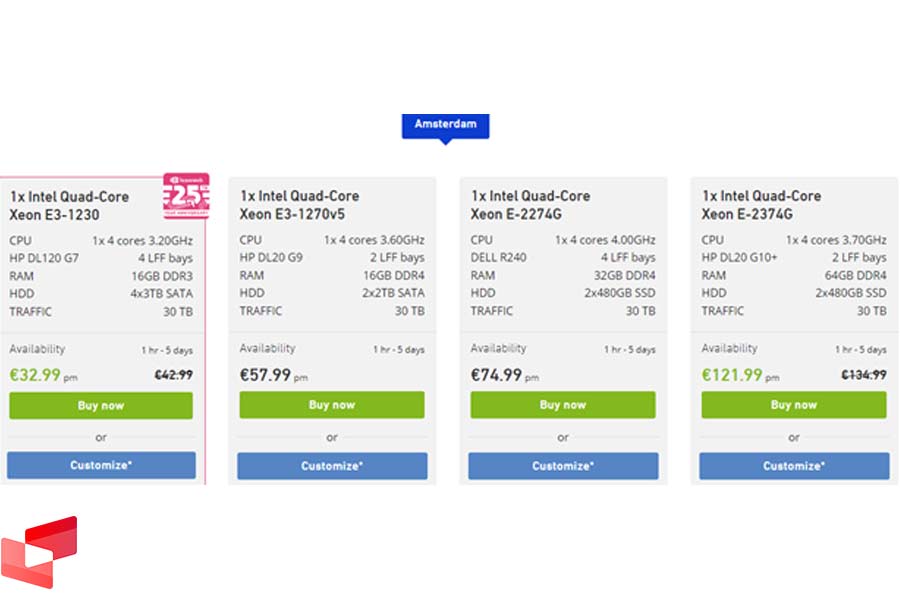The image size is (900, 600).
Task: Open the Xeon E3-1230 title heading
Action: [69, 206]
